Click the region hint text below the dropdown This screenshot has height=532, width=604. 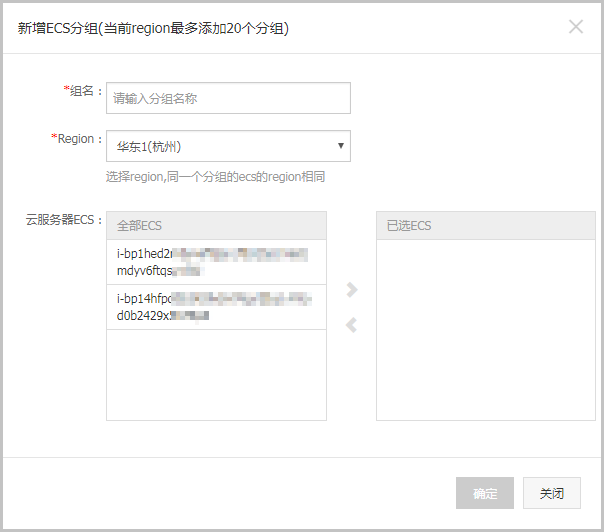coord(215,177)
